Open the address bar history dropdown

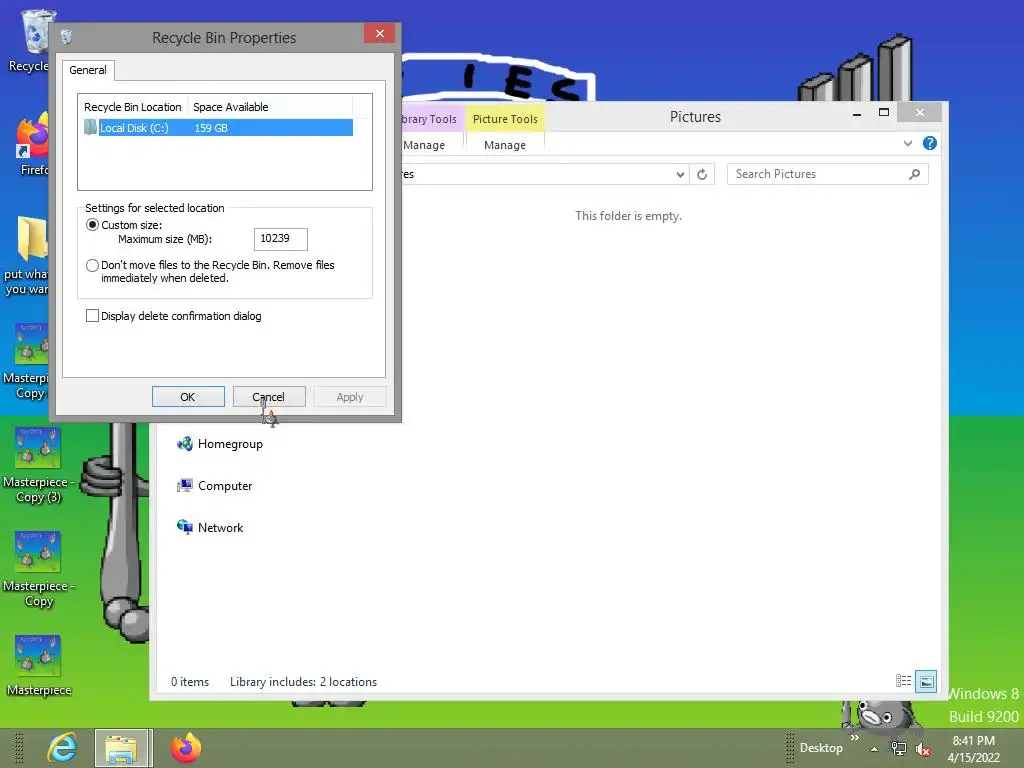coord(680,174)
